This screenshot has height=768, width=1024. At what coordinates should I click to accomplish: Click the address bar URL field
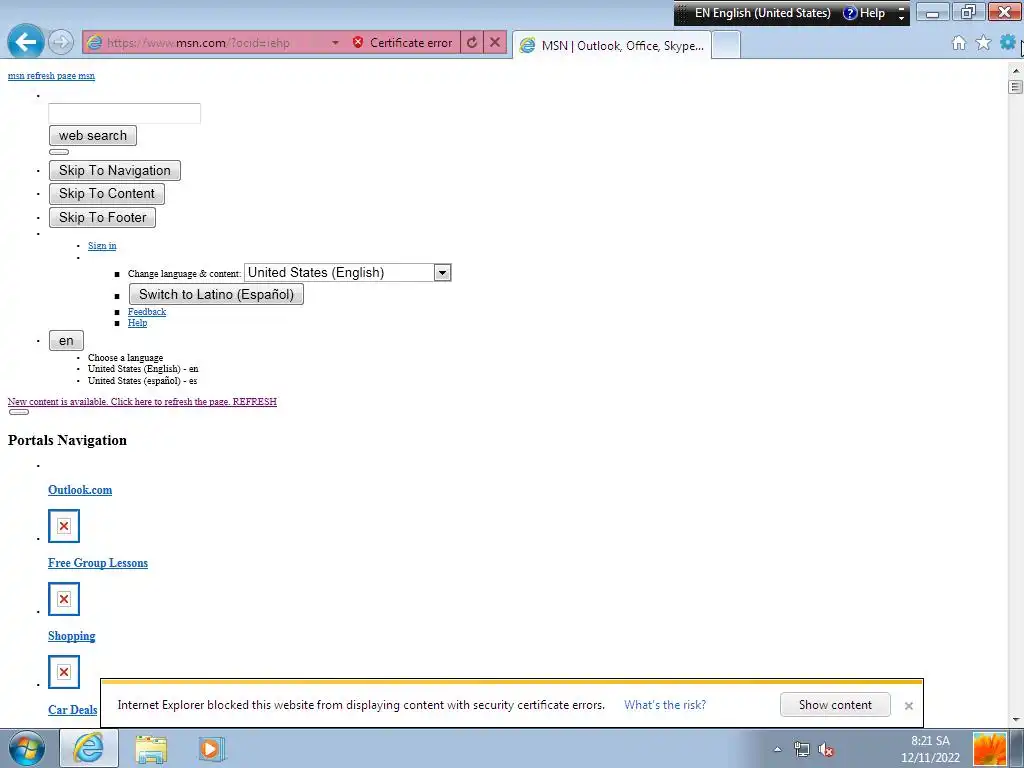pyautogui.click(x=216, y=42)
